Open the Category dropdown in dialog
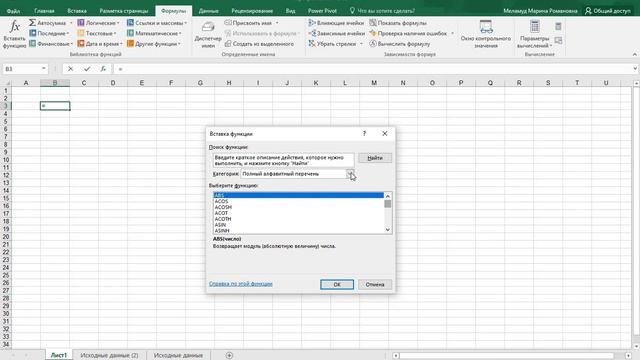640x360 pixels. point(350,174)
